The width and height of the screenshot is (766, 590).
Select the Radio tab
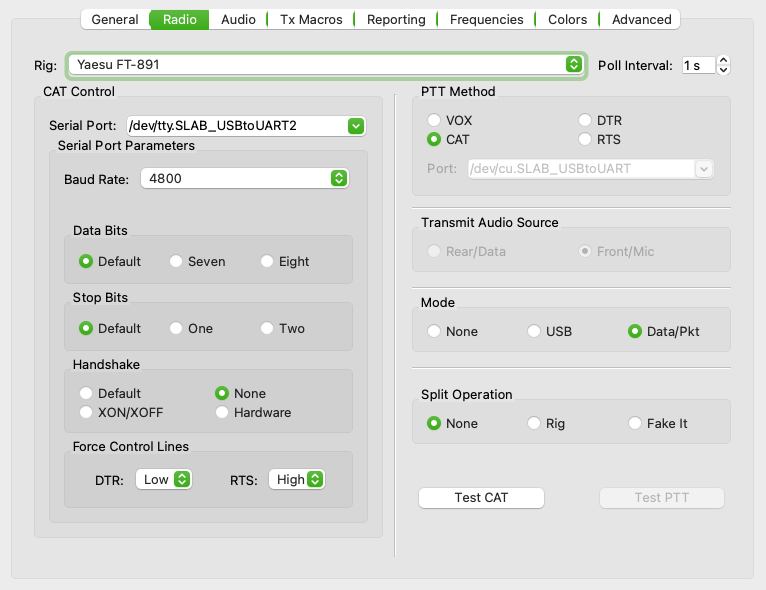click(180, 20)
